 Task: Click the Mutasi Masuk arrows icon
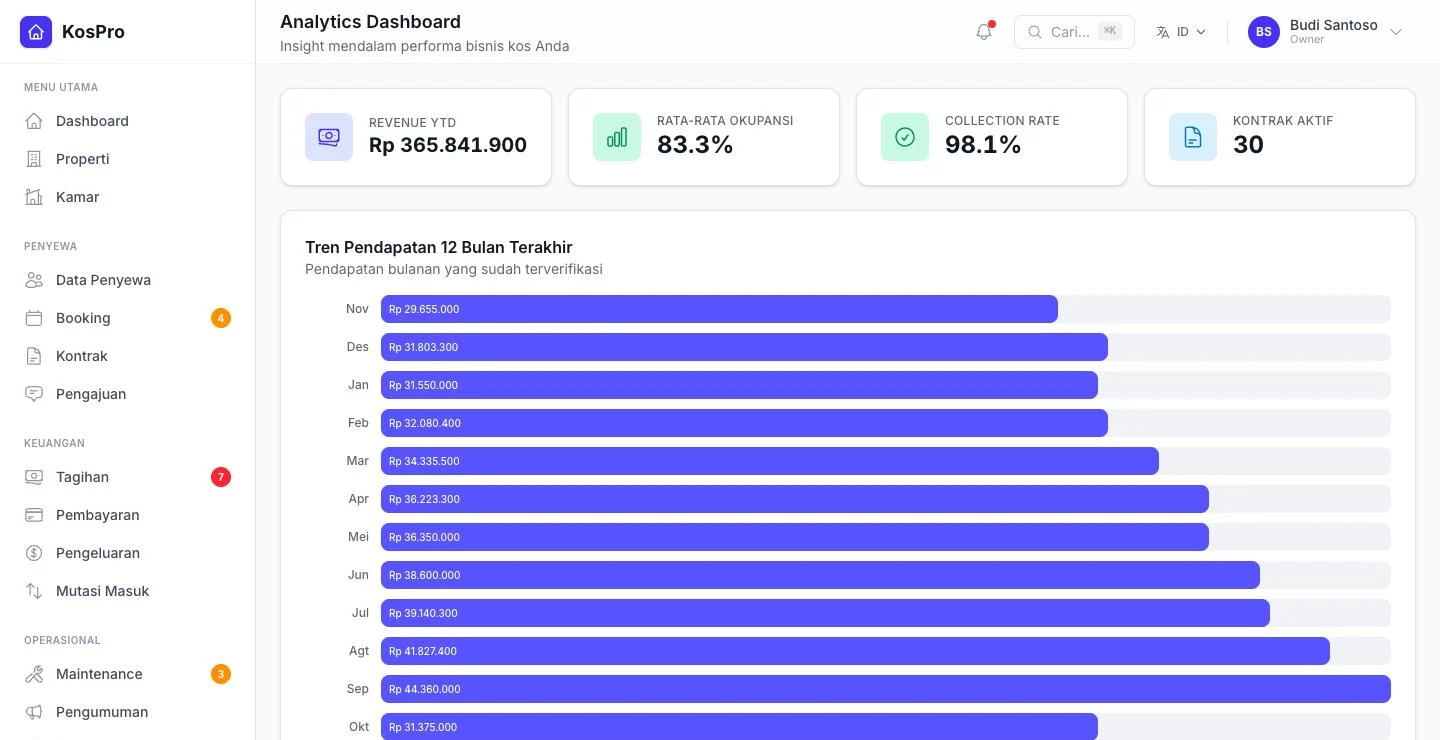click(34, 591)
